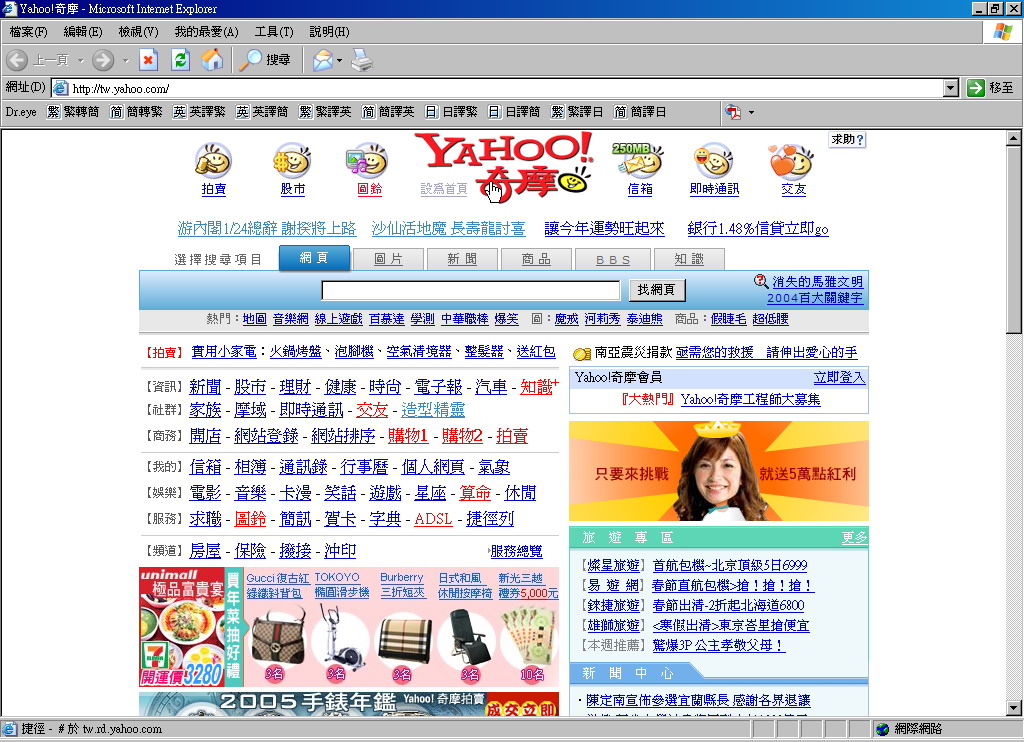Click the 找網頁 search button
This screenshot has height=742, width=1024.
(x=656, y=290)
